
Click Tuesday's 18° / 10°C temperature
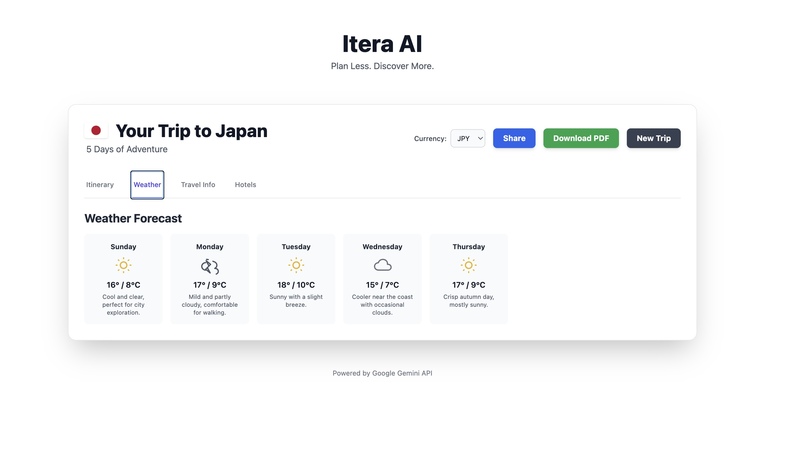coord(296,285)
